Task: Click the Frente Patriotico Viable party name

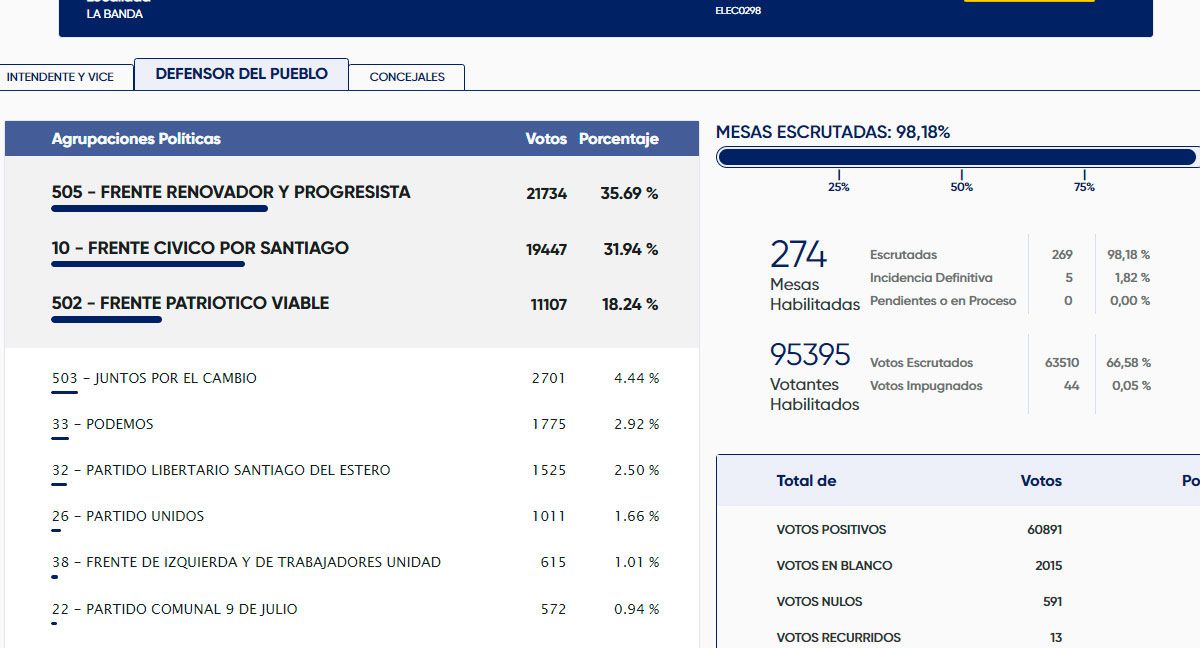Action: (190, 303)
